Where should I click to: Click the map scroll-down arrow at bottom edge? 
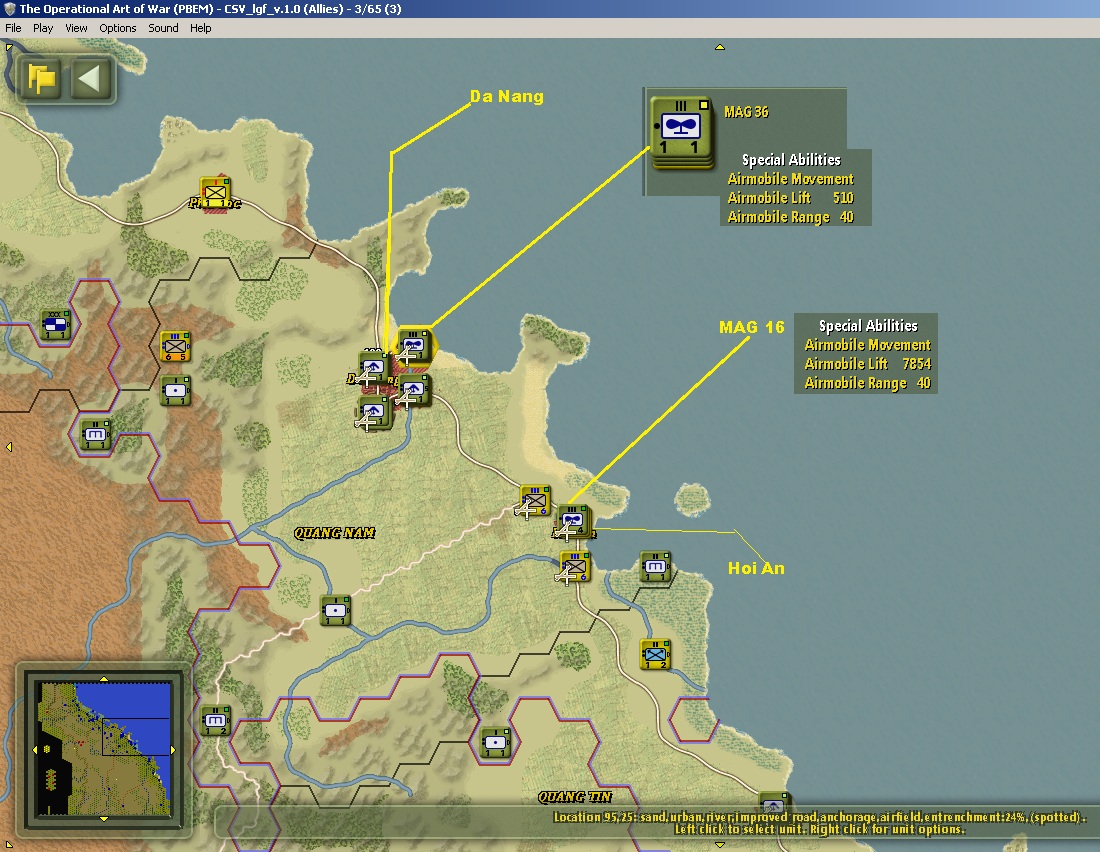[720, 844]
